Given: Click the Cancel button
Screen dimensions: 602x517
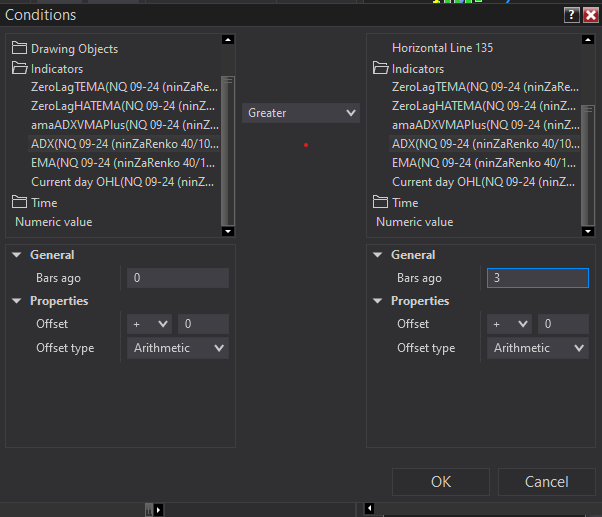Looking at the screenshot, I should click(x=546, y=482).
